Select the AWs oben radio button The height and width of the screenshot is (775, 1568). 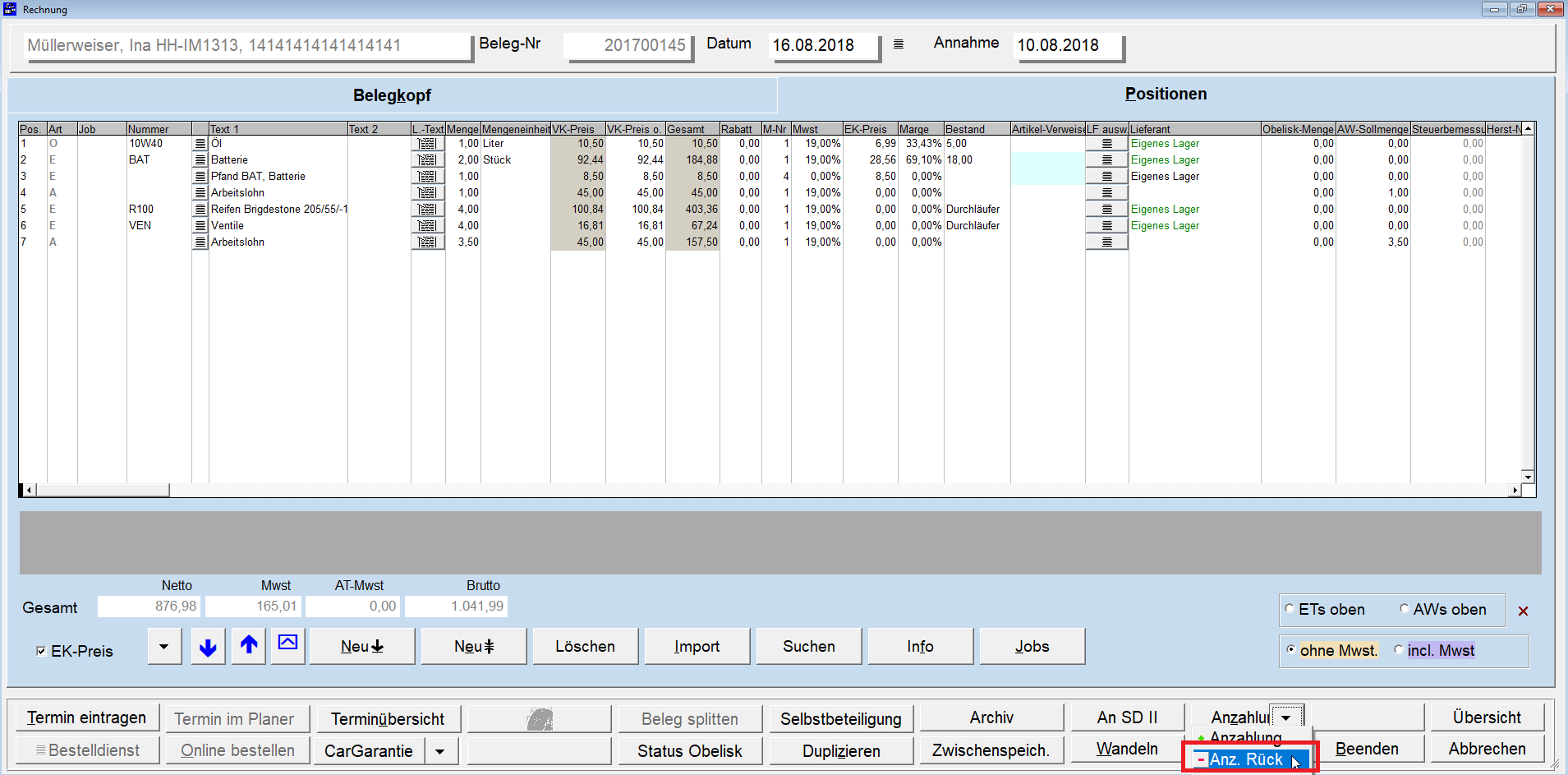tap(1405, 609)
